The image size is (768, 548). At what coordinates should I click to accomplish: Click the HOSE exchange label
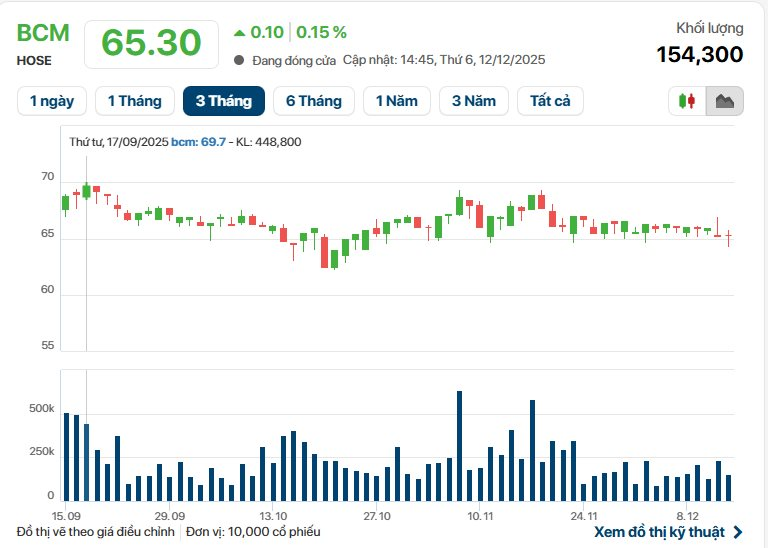tap(34, 61)
